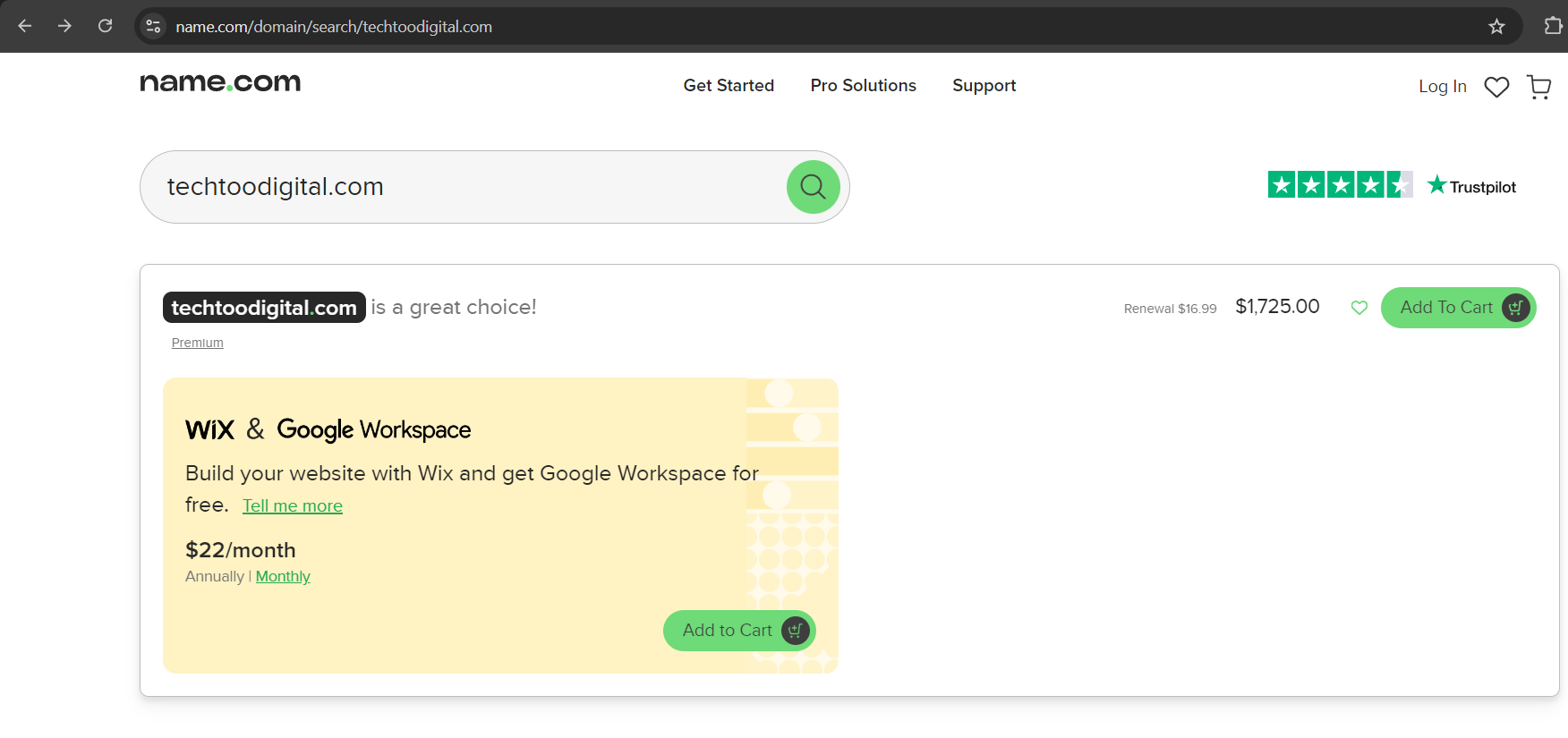Open the Support menu
Viewport: 1568px width, 738px height.
pyautogui.click(x=984, y=86)
